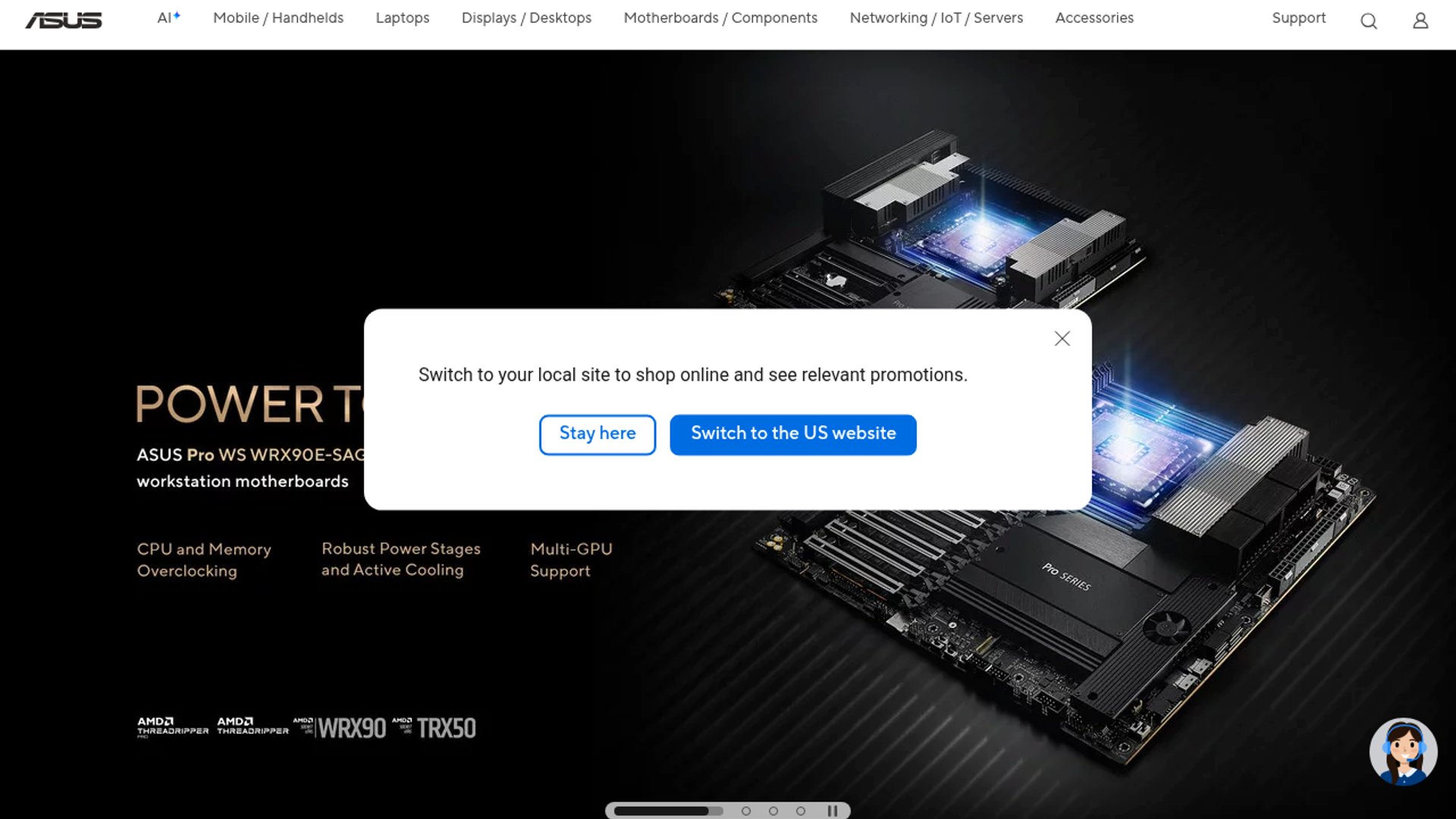The height and width of the screenshot is (819, 1456).
Task: Click Switch to the US website
Action: [x=793, y=435]
